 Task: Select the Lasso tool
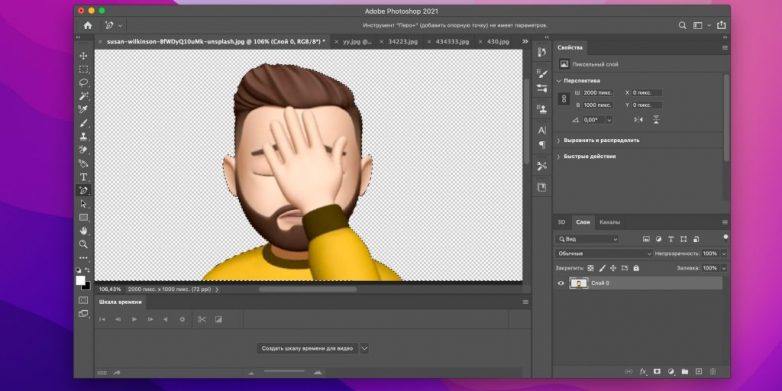pyautogui.click(x=83, y=82)
